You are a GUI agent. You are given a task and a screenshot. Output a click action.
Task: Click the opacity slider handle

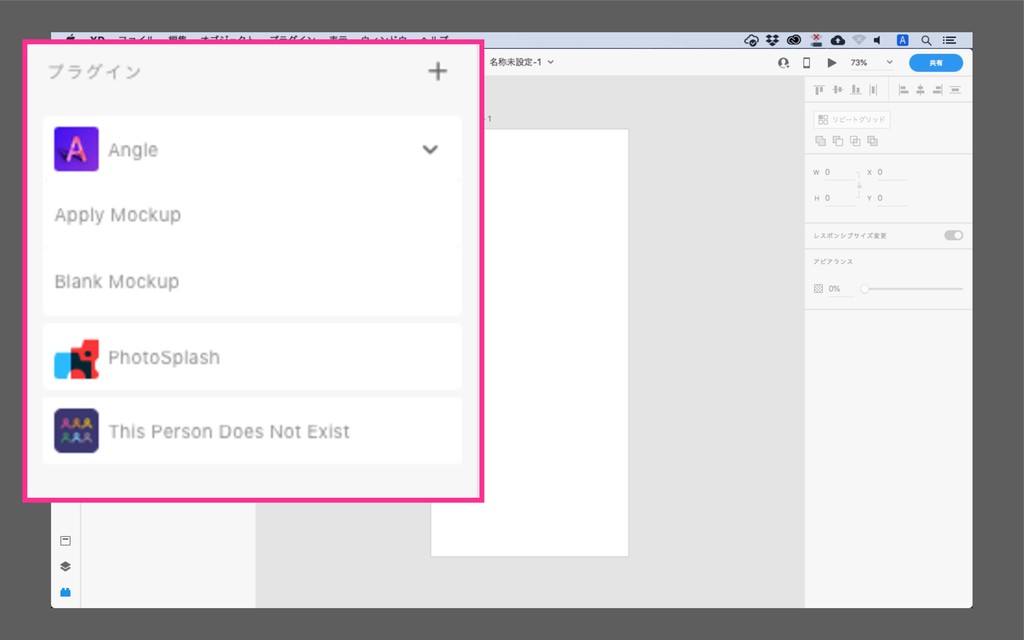click(x=865, y=289)
